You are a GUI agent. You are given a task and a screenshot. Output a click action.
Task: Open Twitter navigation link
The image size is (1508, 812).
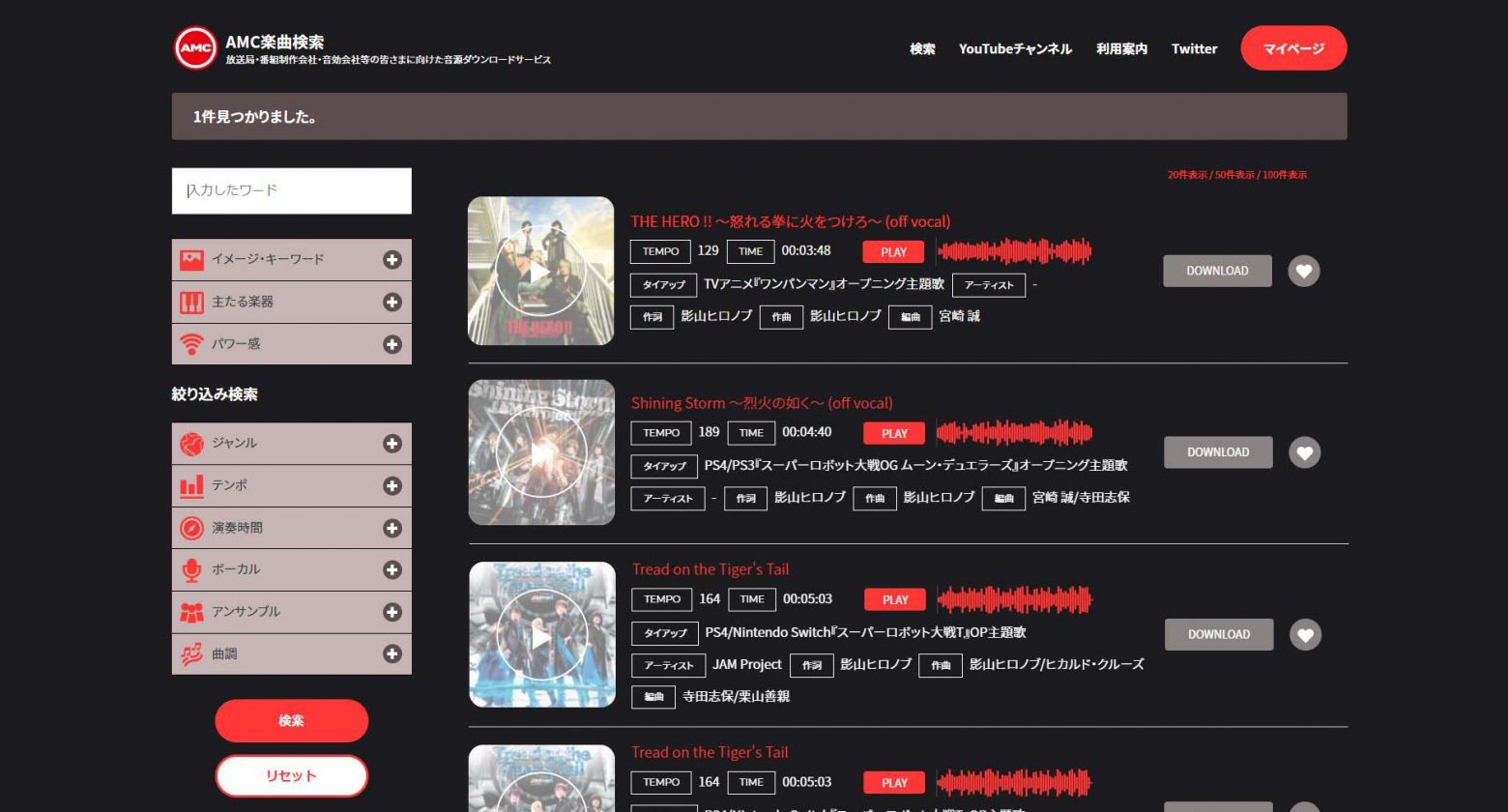click(x=1194, y=48)
